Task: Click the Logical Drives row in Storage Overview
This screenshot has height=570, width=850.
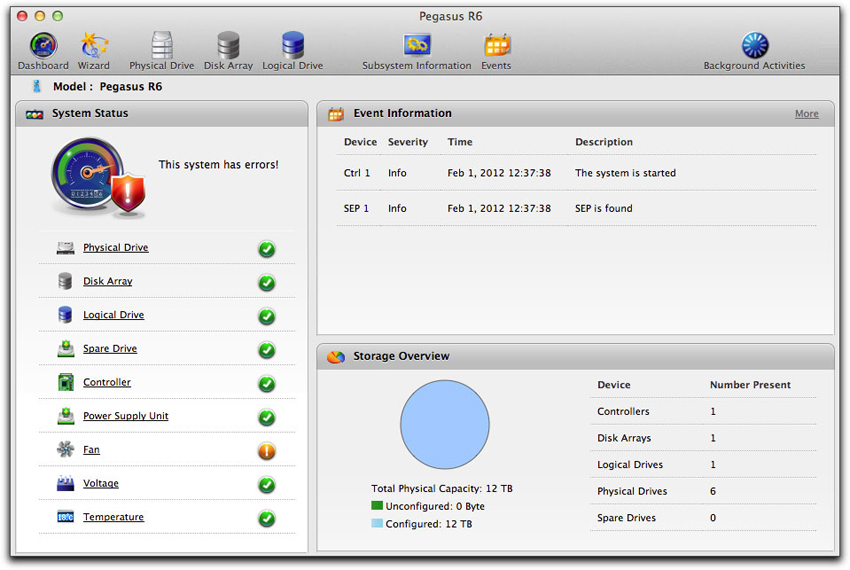Action: [703, 465]
